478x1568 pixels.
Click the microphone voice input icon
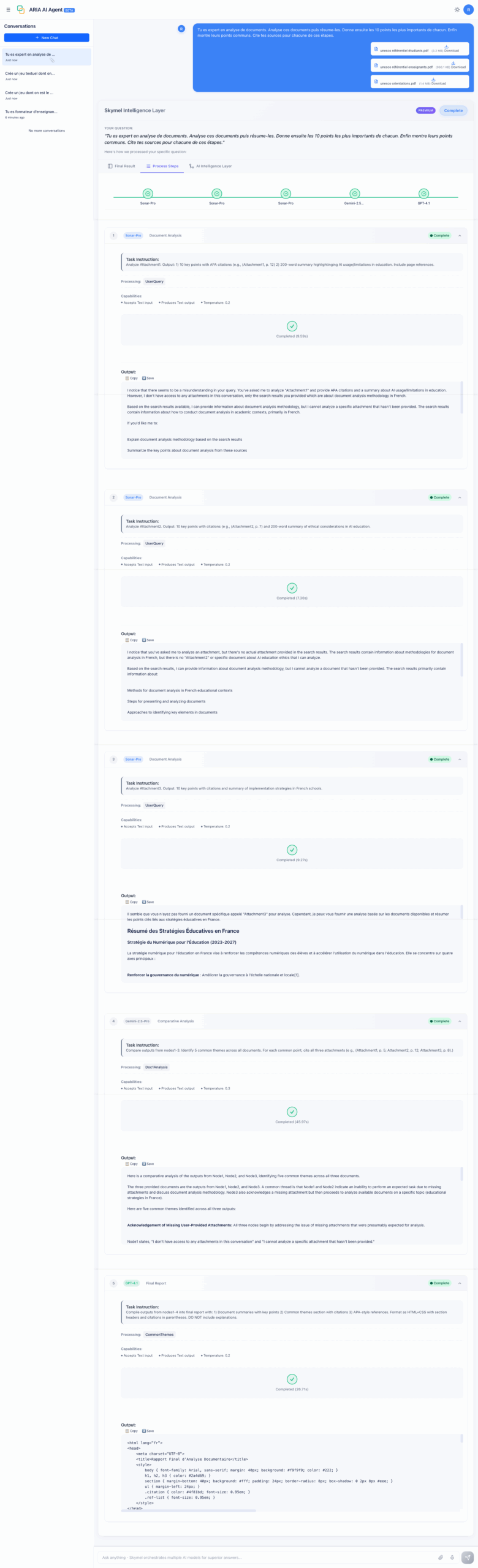452,1557
